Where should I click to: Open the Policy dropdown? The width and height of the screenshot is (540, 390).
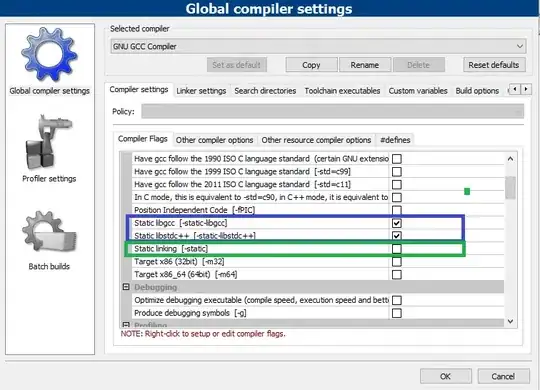tap(333, 111)
